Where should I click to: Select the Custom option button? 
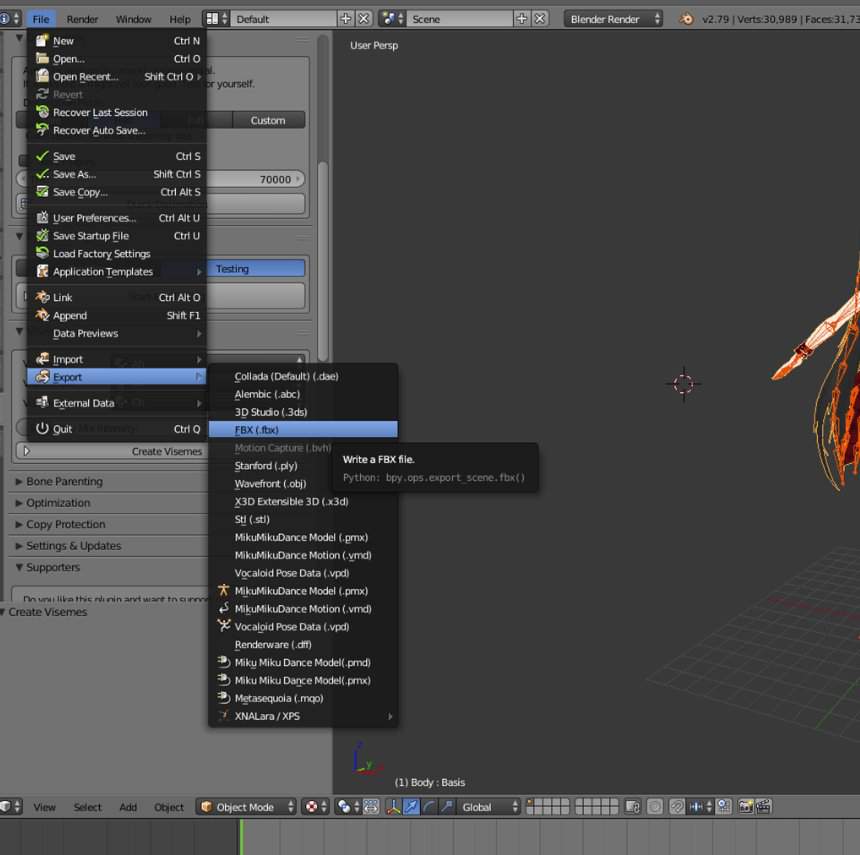[x=268, y=120]
